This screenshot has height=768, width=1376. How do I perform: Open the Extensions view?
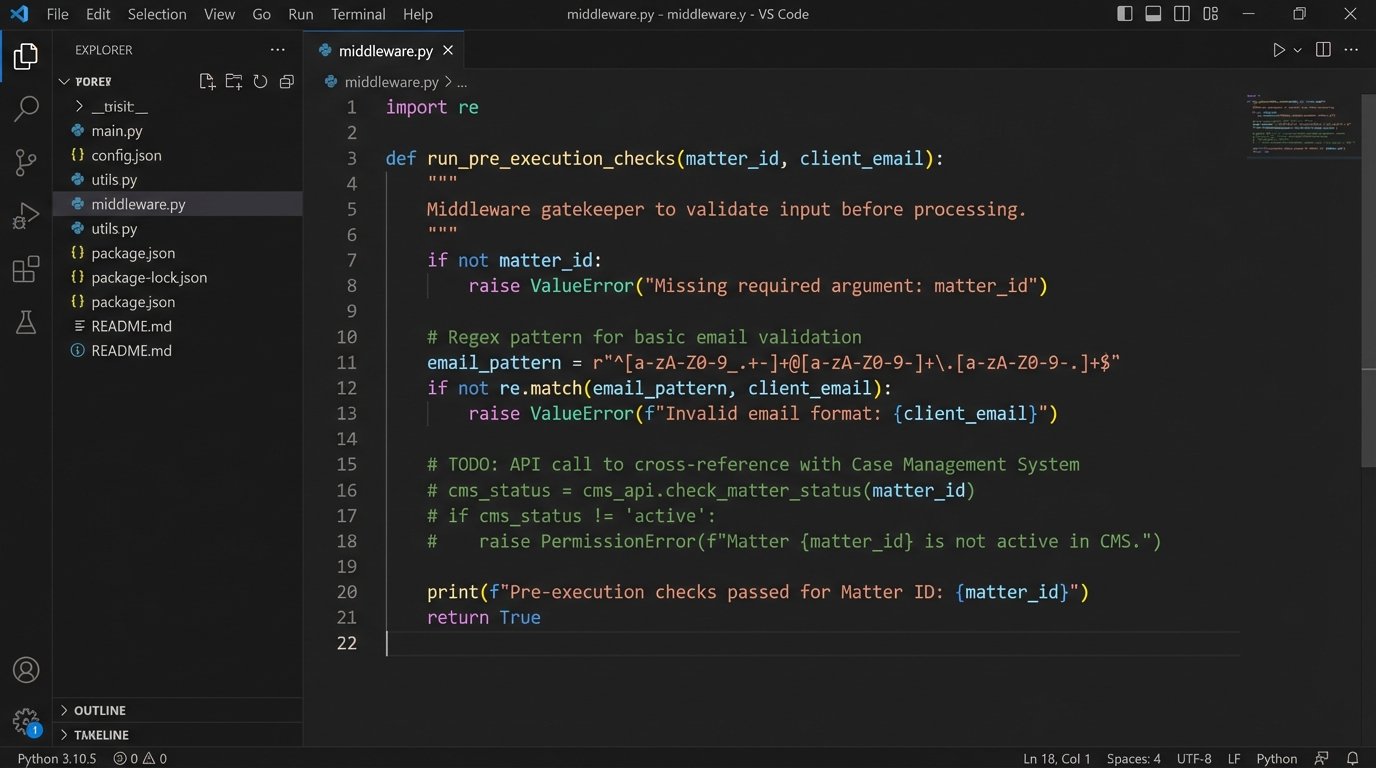[x=25, y=269]
